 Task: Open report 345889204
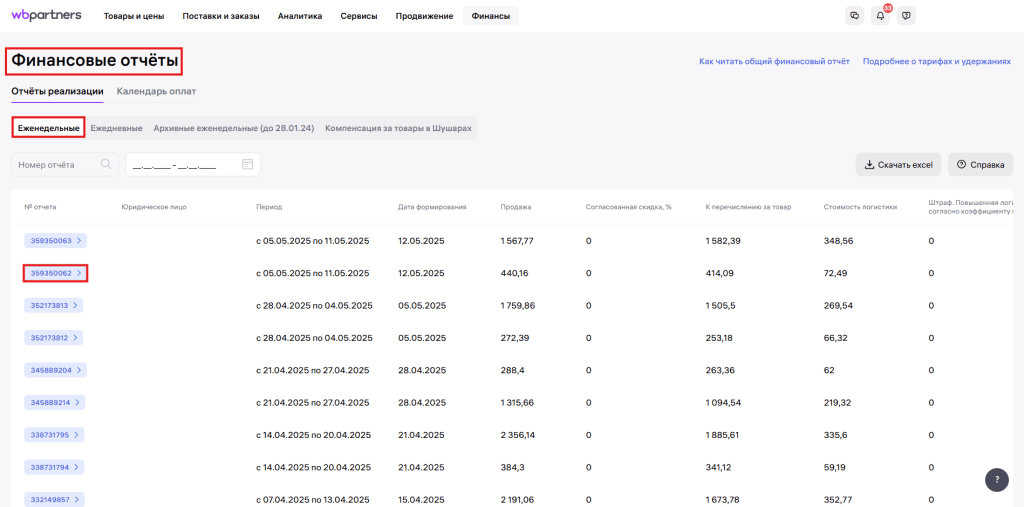[x=56, y=370]
